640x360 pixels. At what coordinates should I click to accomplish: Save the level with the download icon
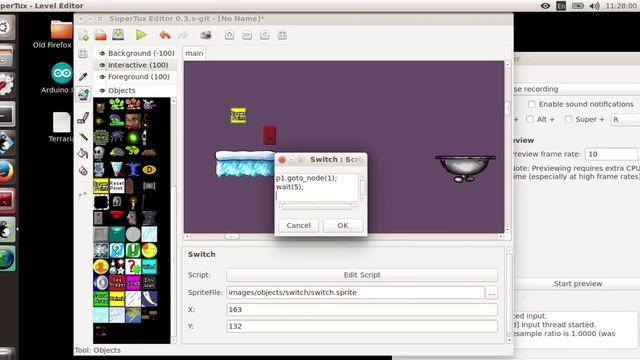click(118, 35)
